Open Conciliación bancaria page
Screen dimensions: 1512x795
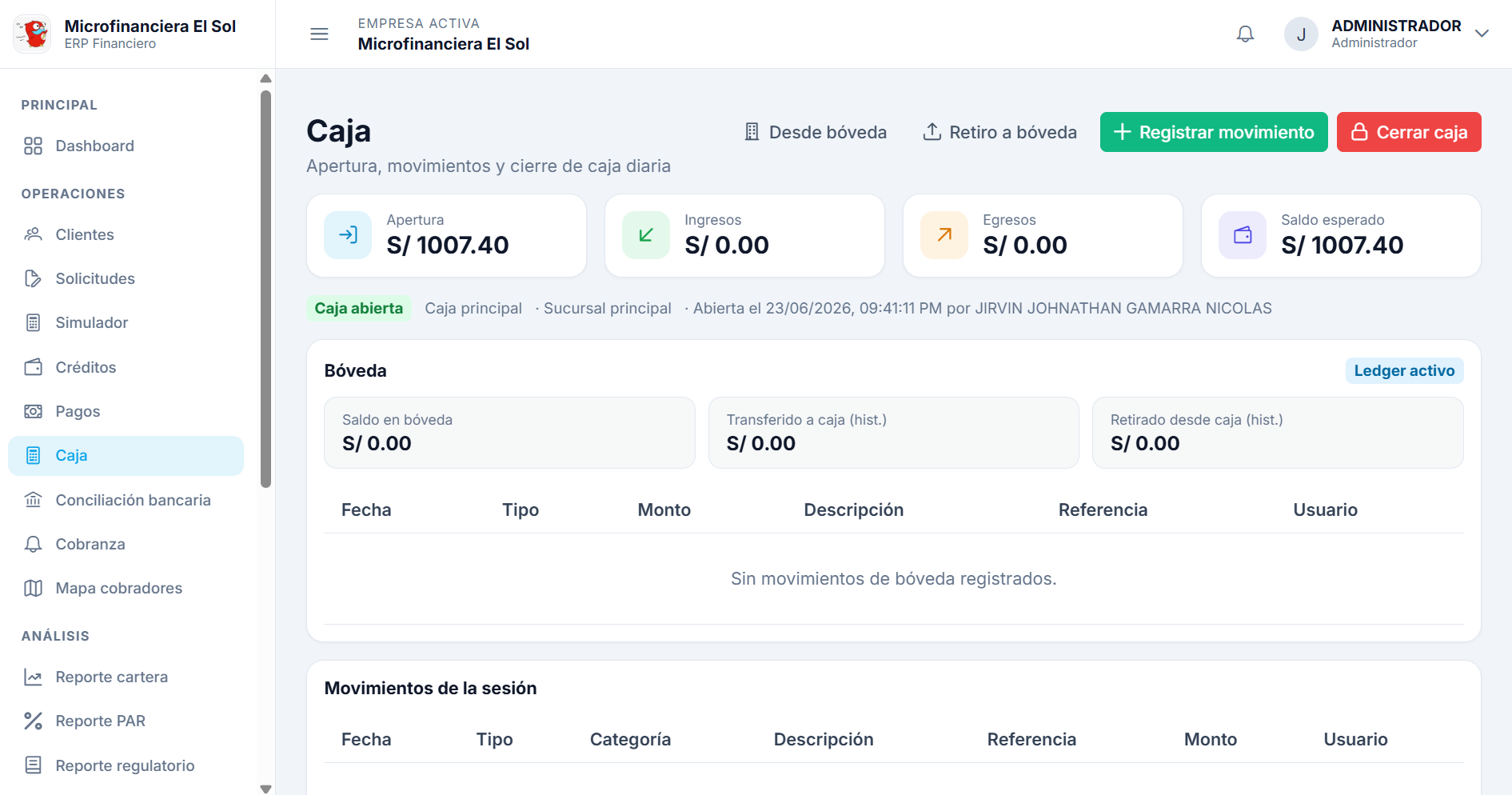tap(126, 500)
